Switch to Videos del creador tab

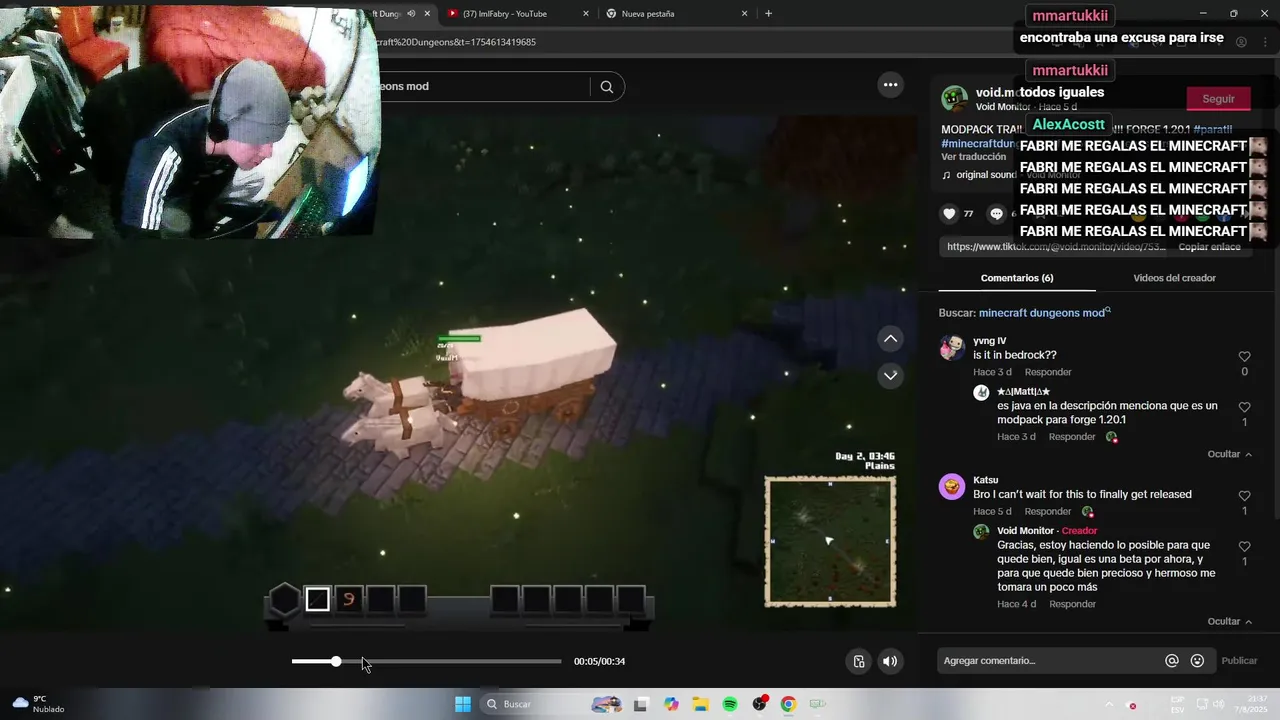(1174, 278)
